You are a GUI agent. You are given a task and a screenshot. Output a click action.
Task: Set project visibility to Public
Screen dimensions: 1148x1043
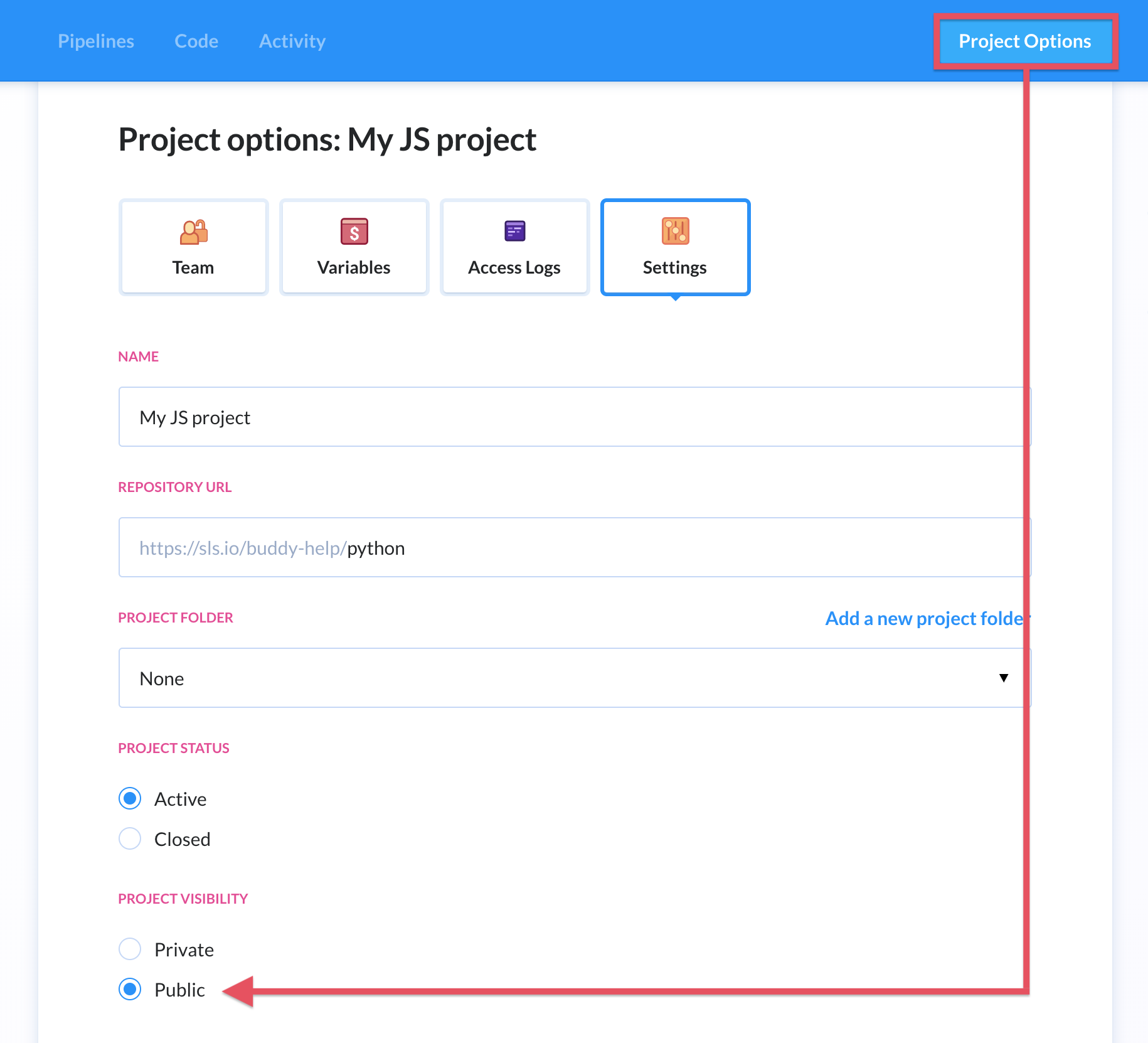130,989
